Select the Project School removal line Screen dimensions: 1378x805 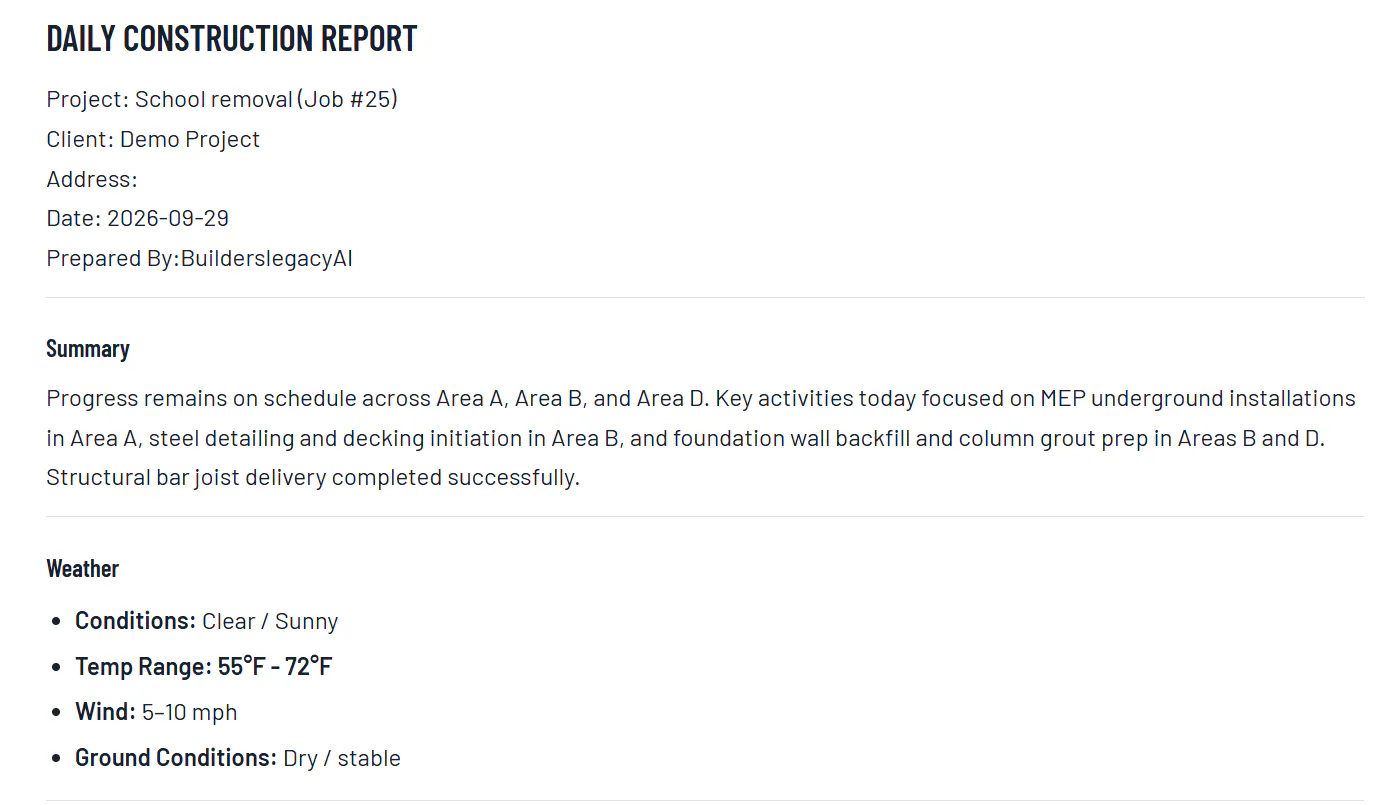pyautogui.click(x=222, y=99)
